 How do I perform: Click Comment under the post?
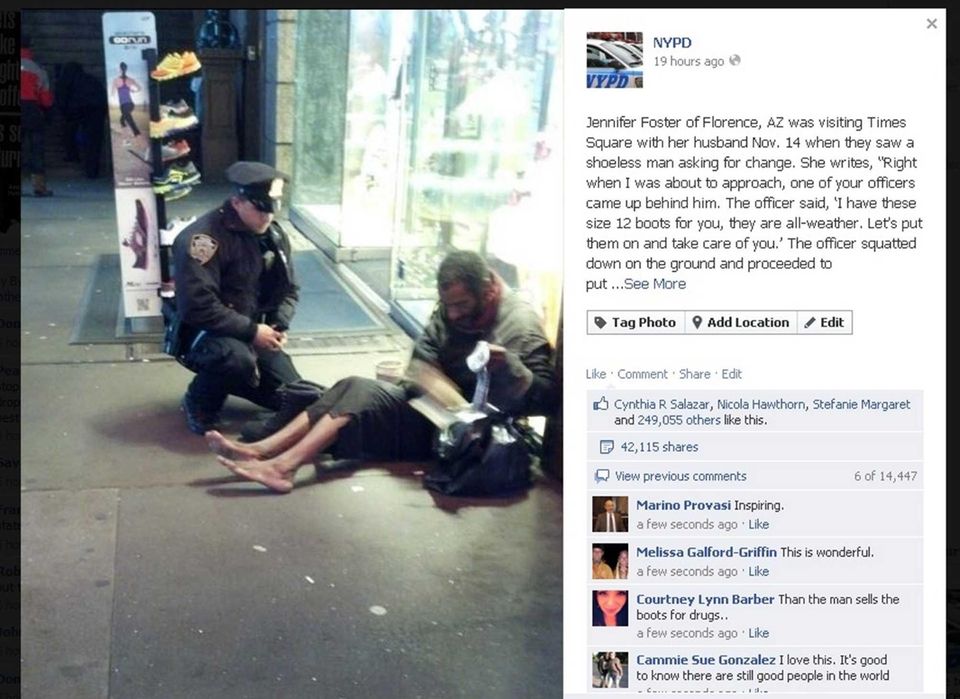click(642, 374)
